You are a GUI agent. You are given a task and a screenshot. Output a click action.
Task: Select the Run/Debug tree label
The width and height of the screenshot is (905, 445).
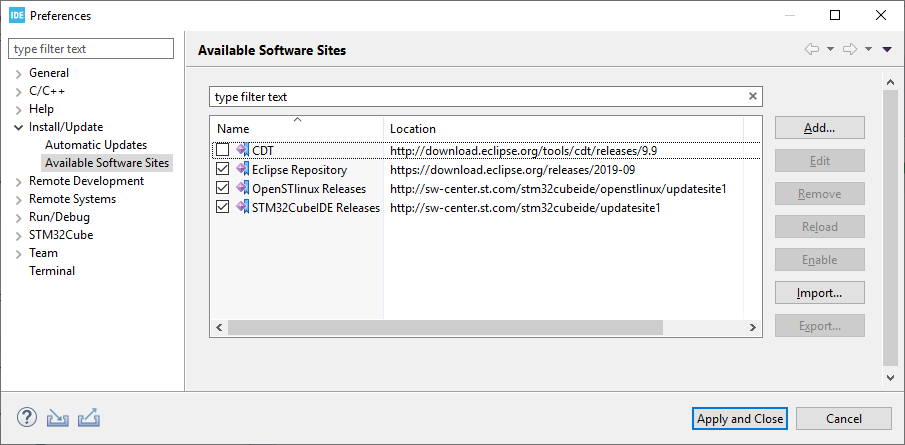click(x=59, y=217)
